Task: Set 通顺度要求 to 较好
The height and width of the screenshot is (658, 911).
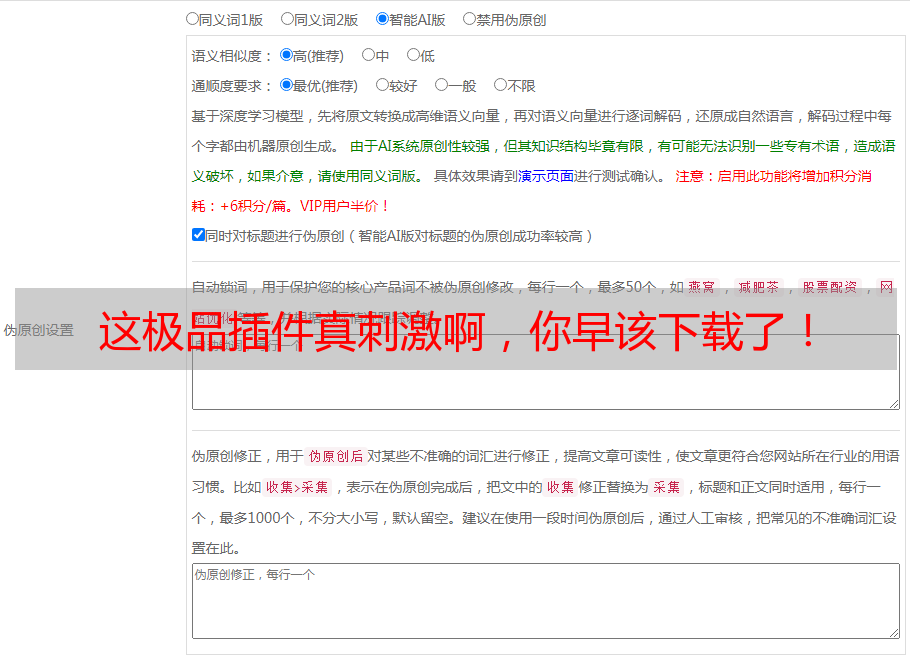Action: click(x=382, y=85)
